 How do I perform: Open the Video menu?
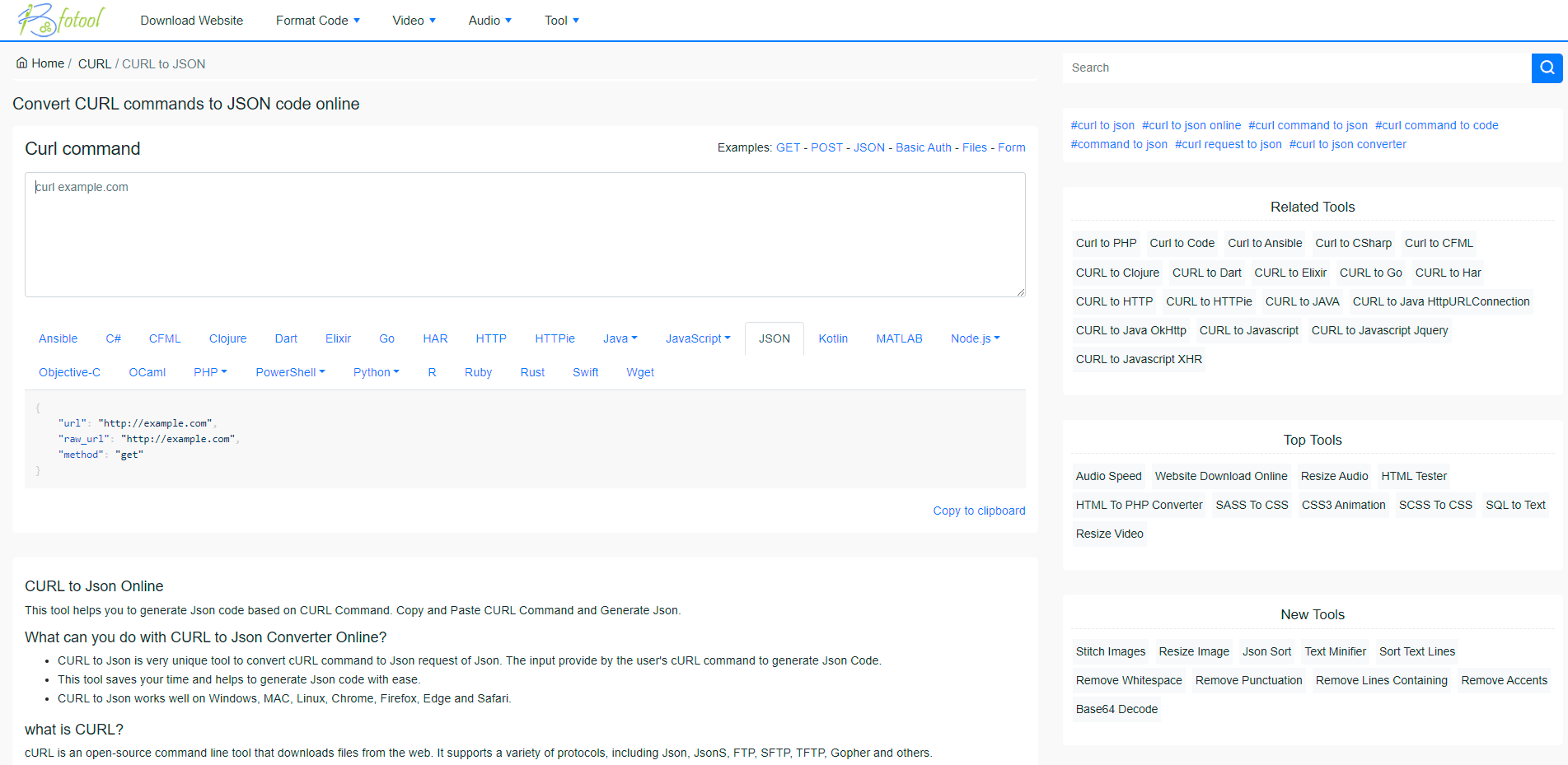(413, 20)
